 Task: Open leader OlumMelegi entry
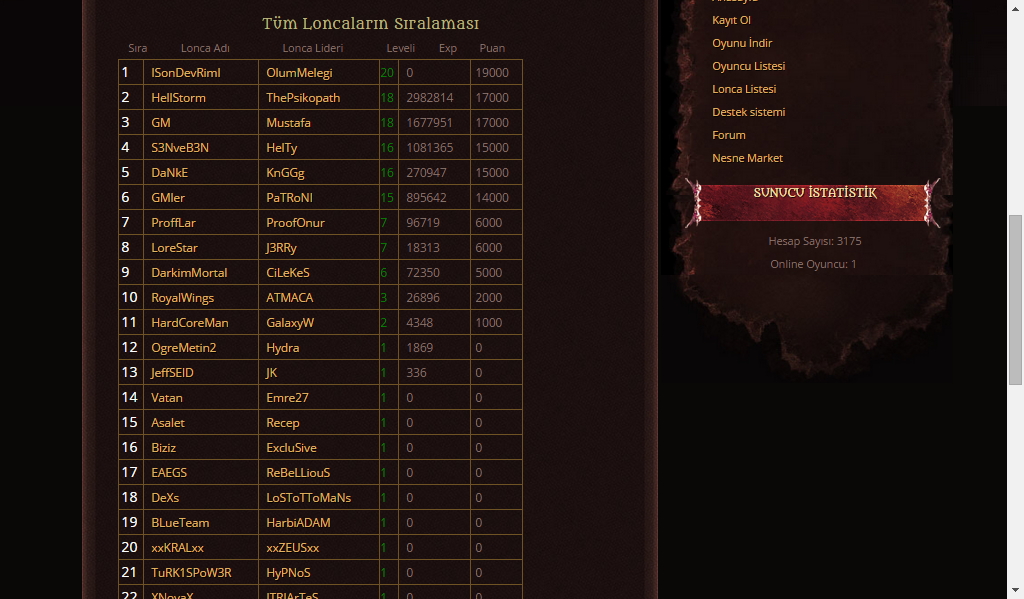coord(299,73)
